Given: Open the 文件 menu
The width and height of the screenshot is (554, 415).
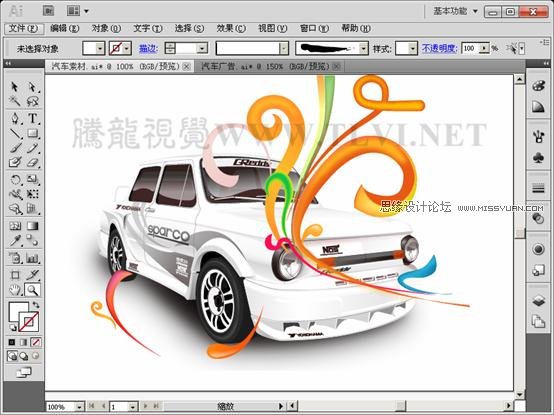Looking at the screenshot, I should (x=24, y=29).
